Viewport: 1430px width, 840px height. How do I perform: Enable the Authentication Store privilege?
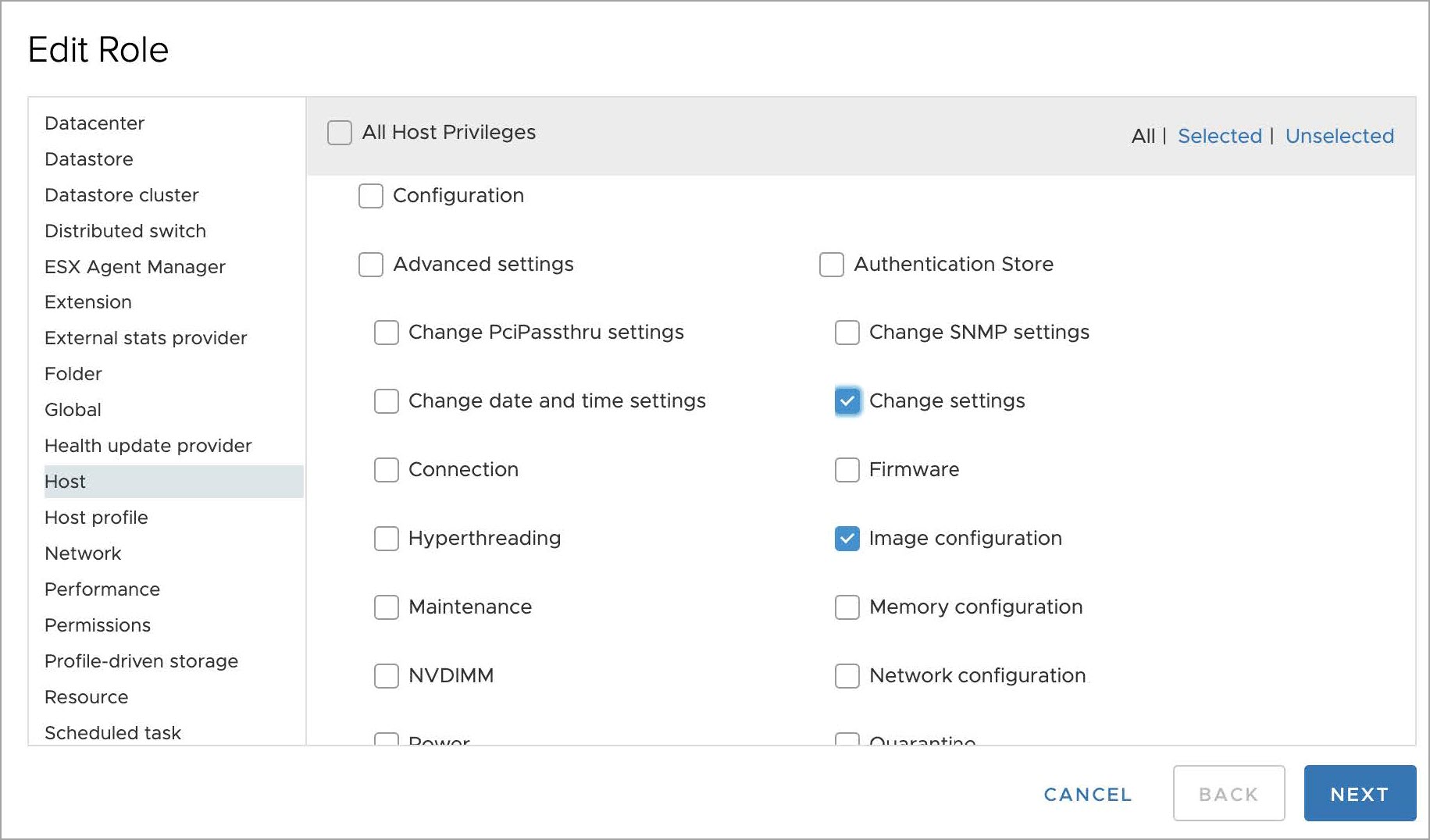pos(832,265)
